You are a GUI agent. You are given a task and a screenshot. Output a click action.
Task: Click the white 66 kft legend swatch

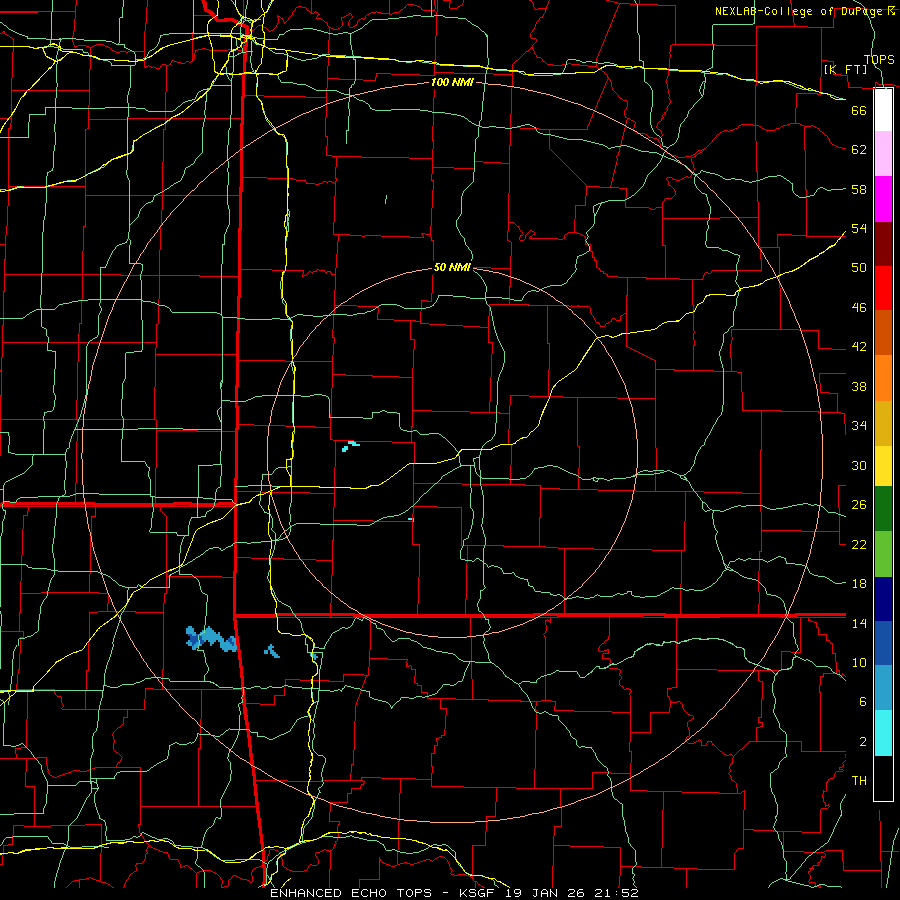[883, 110]
